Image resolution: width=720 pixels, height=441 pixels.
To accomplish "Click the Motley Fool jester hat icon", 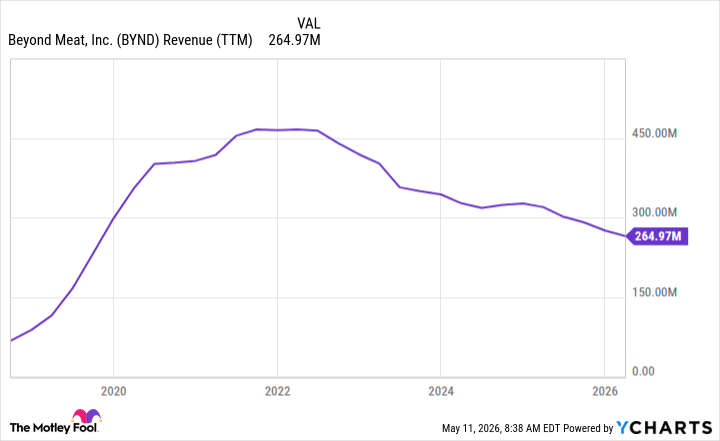I will coord(86,416).
